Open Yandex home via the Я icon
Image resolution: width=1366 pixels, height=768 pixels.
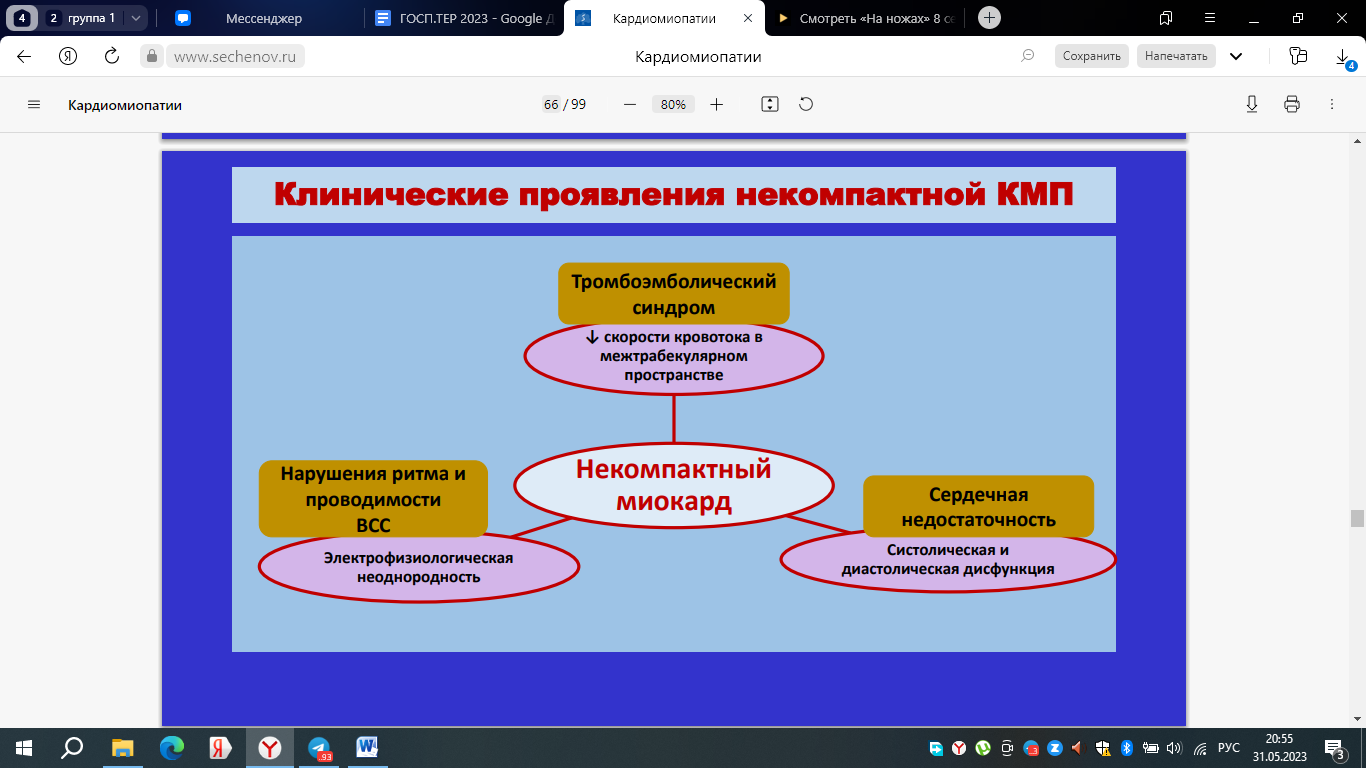point(68,57)
